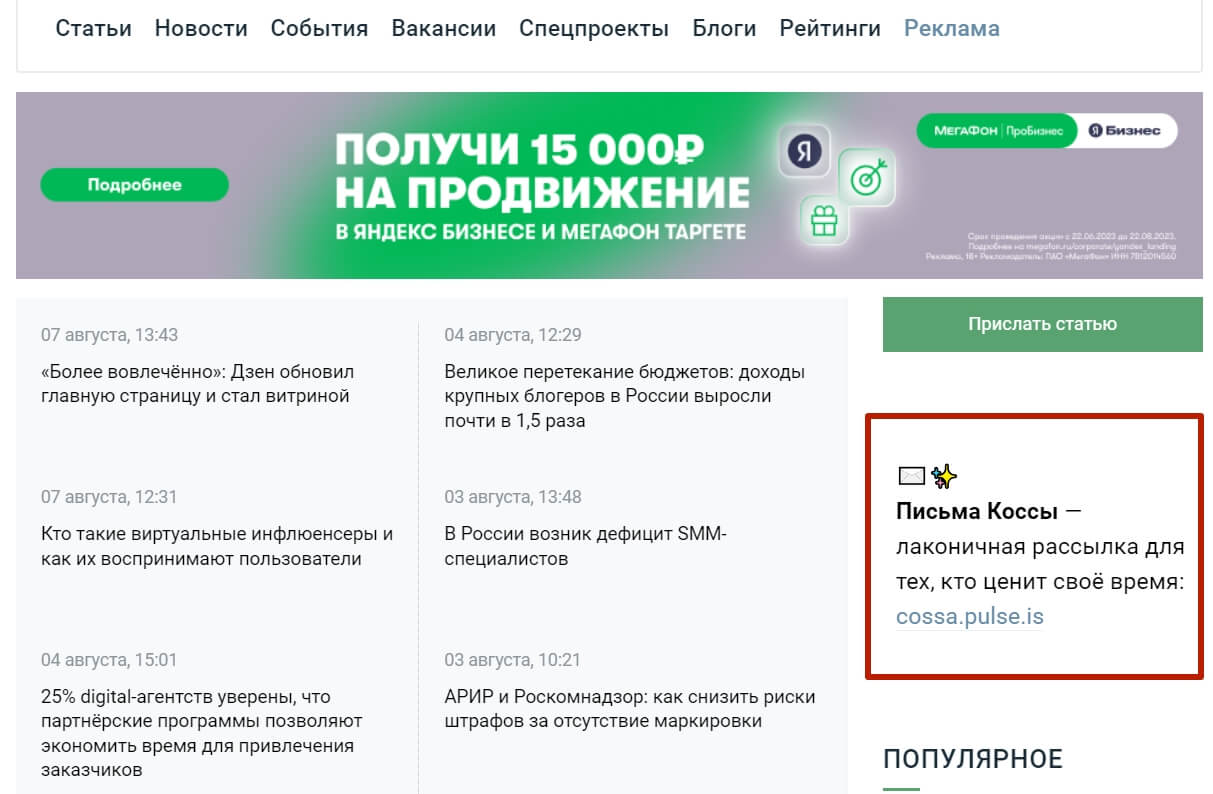Go to the Рейтинги page
The height and width of the screenshot is (794, 1213).
tap(830, 28)
